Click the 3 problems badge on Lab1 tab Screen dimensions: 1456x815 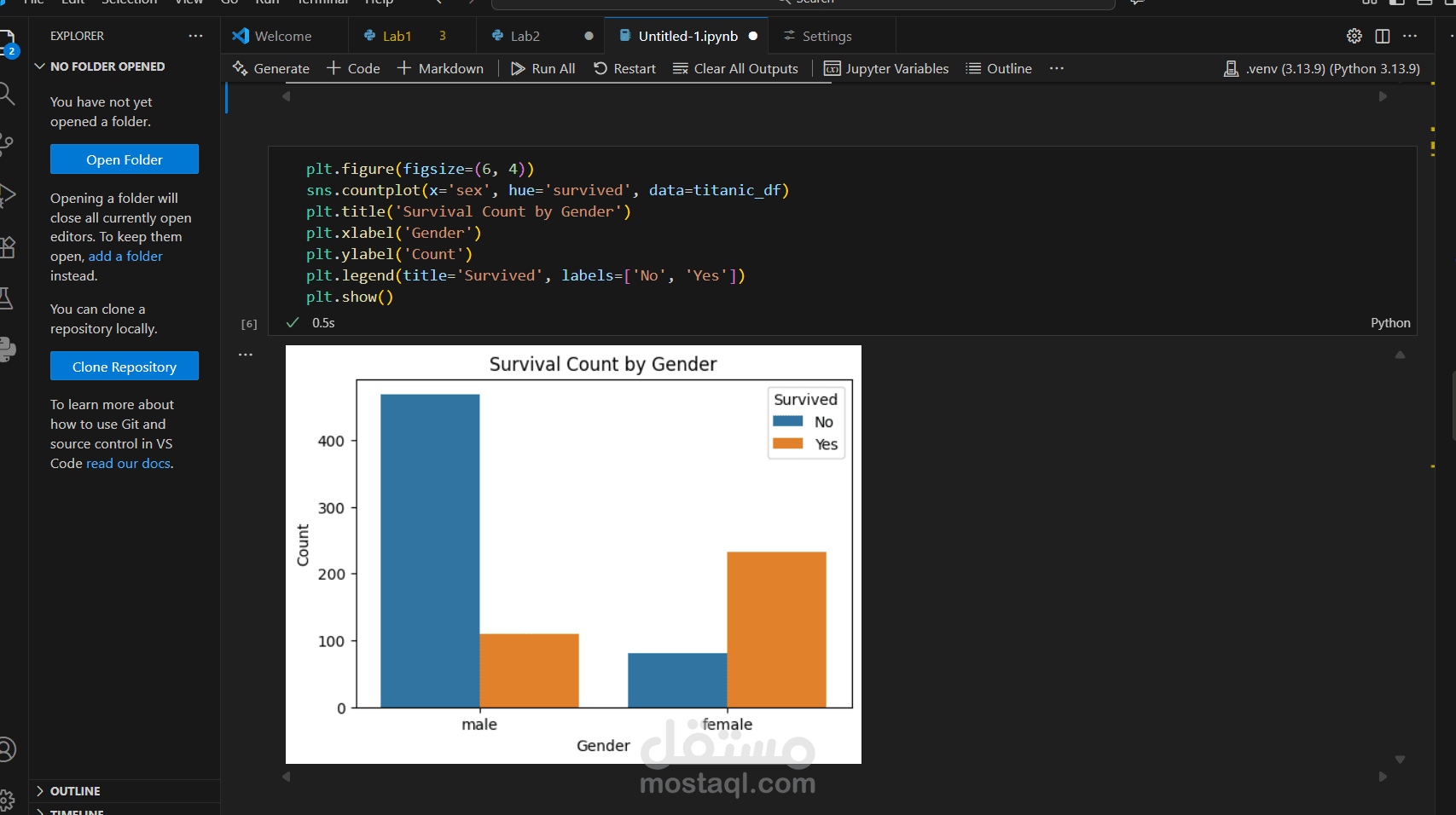point(443,36)
